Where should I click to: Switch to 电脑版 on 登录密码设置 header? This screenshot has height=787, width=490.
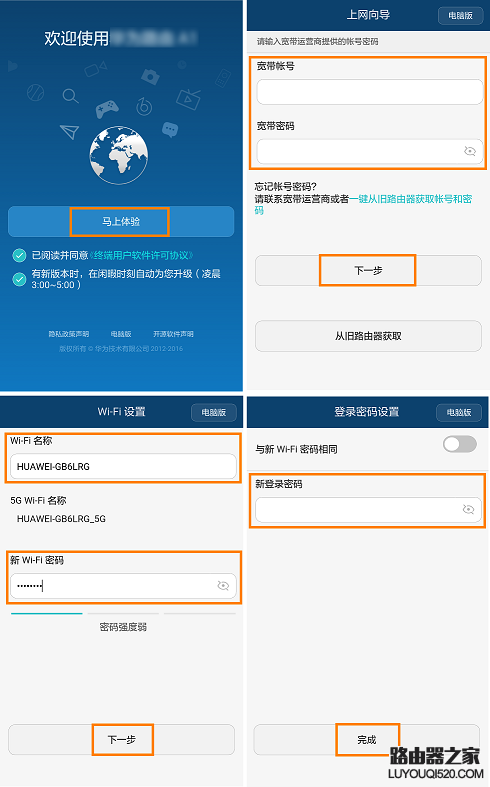click(x=459, y=412)
